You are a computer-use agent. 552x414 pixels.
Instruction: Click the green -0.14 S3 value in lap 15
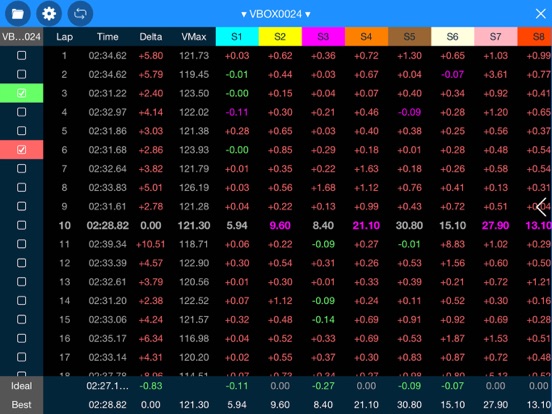[323, 320]
